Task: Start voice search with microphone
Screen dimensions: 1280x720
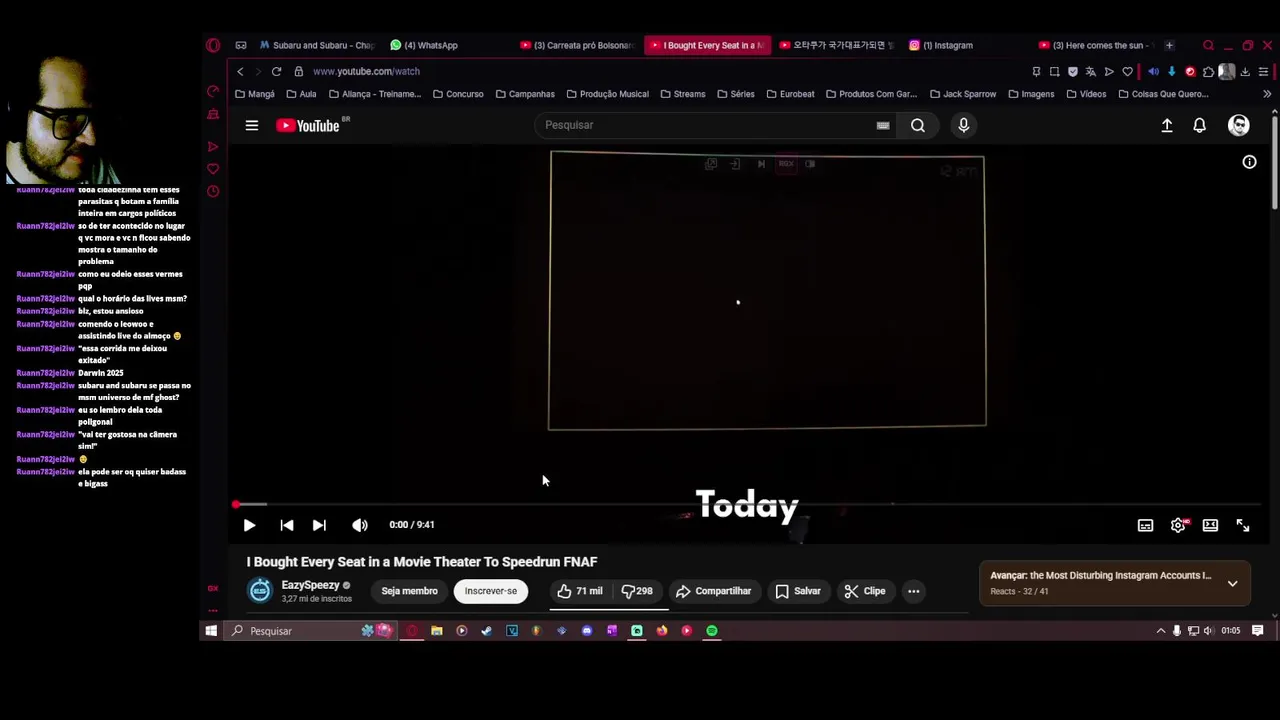Action: [x=964, y=125]
